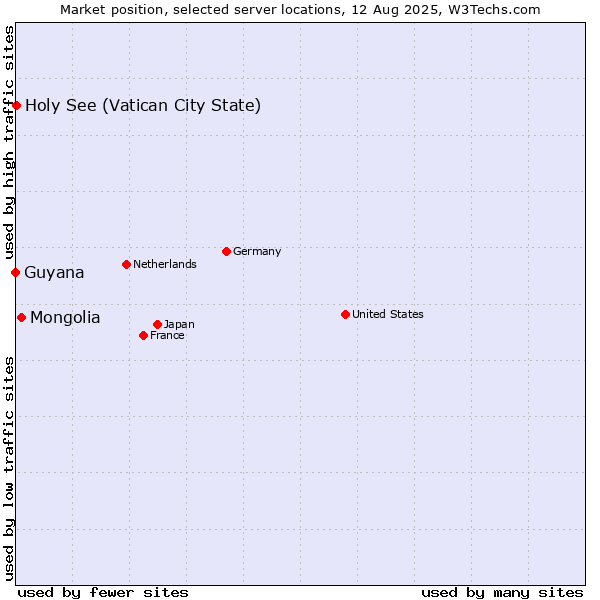Click the 'Germany' label
The width and height of the screenshot is (600, 600).
(x=257, y=251)
